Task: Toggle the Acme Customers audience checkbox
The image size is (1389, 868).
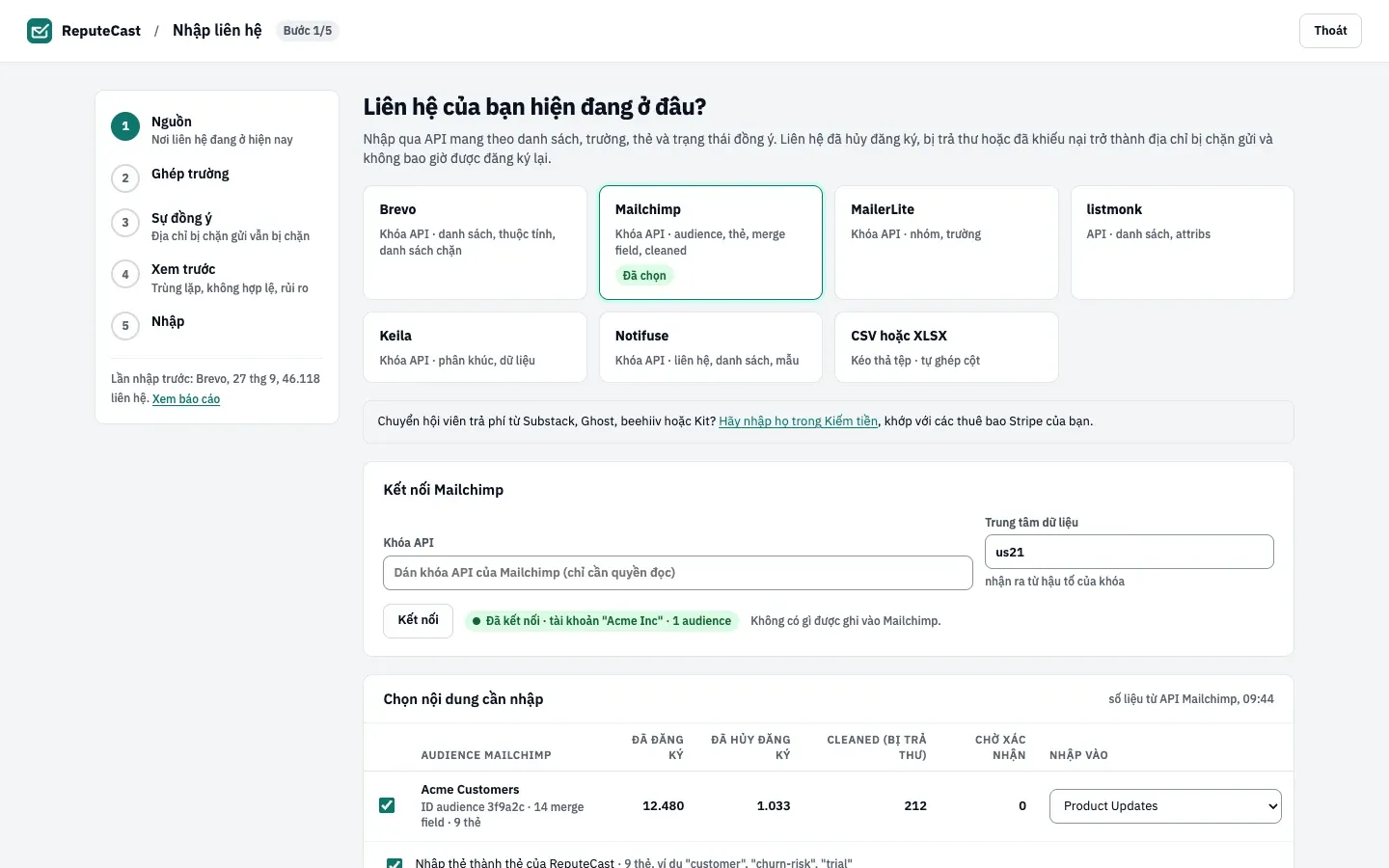Action: click(387, 805)
